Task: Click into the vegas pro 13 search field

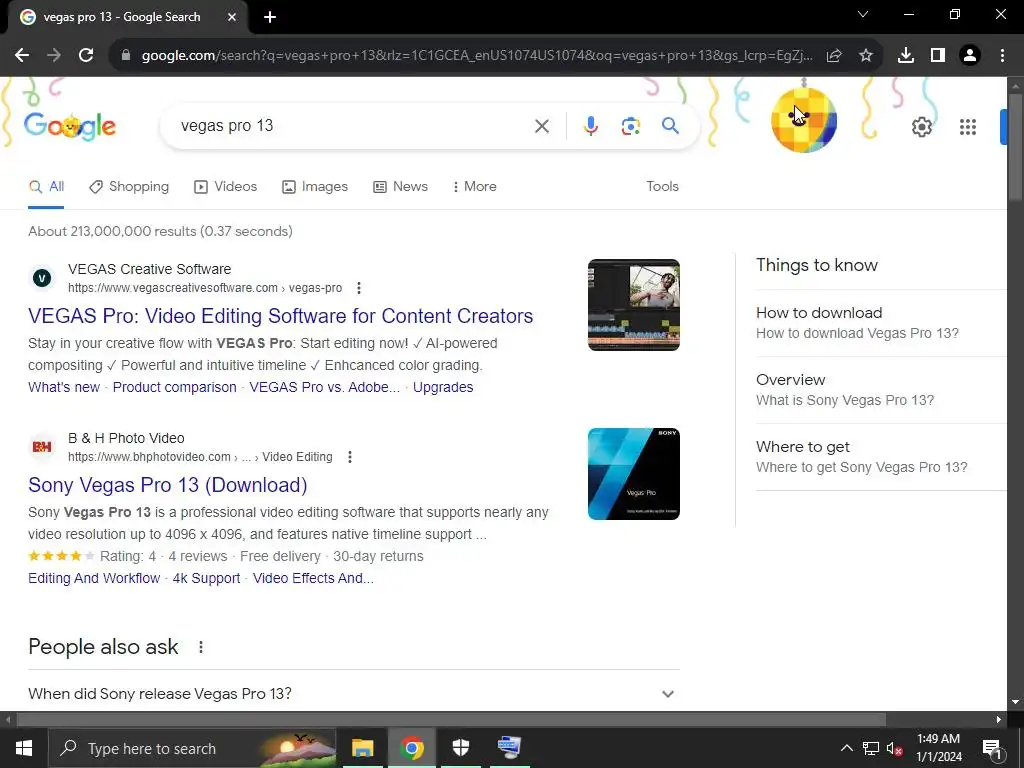Action: coord(353,126)
